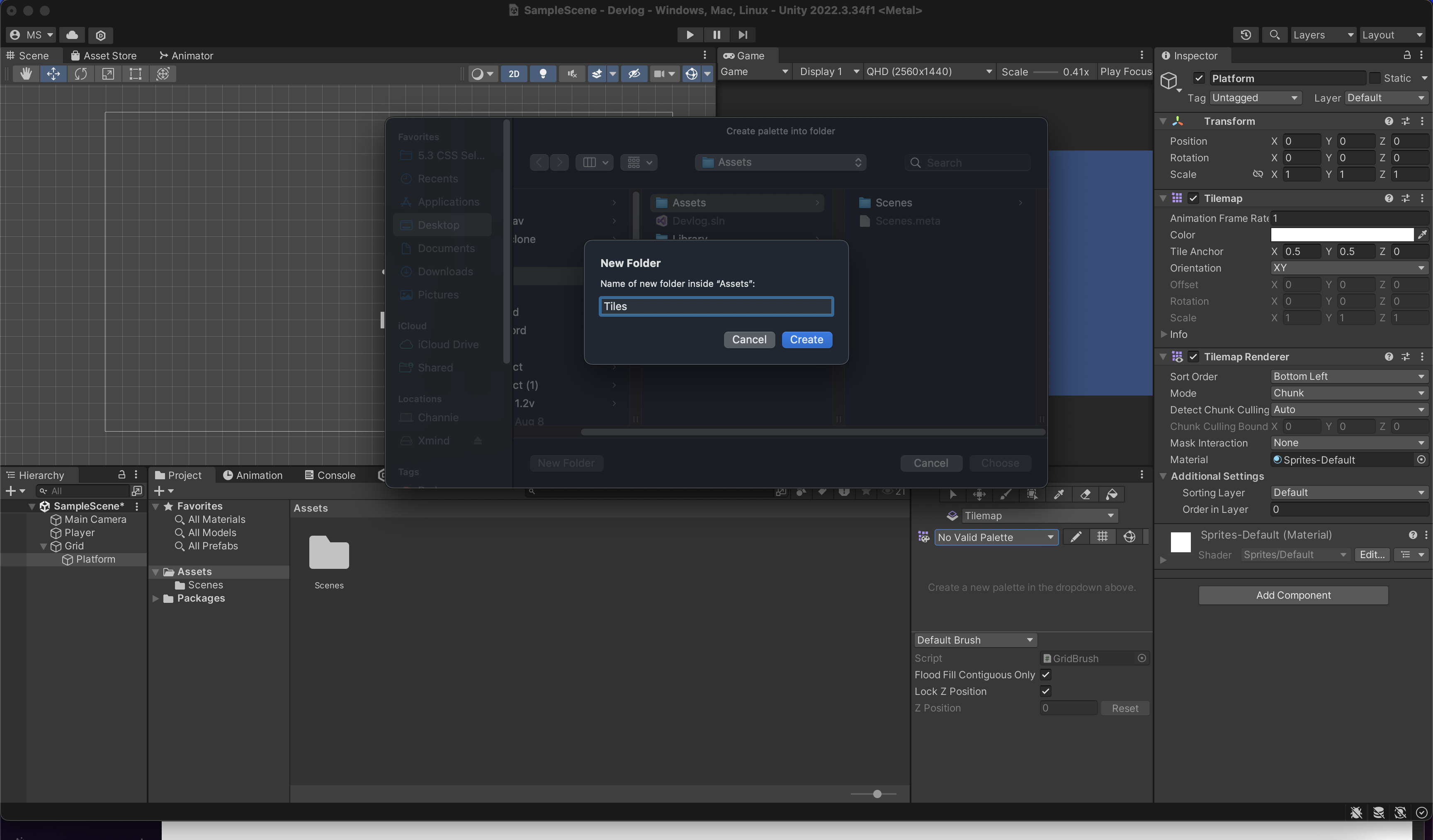Open the Sort Order dropdown
The width and height of the screenshot is (1433, 840).
[1348, 376]
